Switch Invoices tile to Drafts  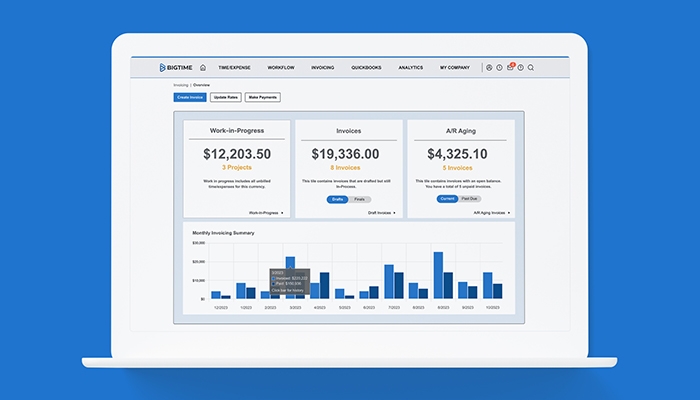338,200
